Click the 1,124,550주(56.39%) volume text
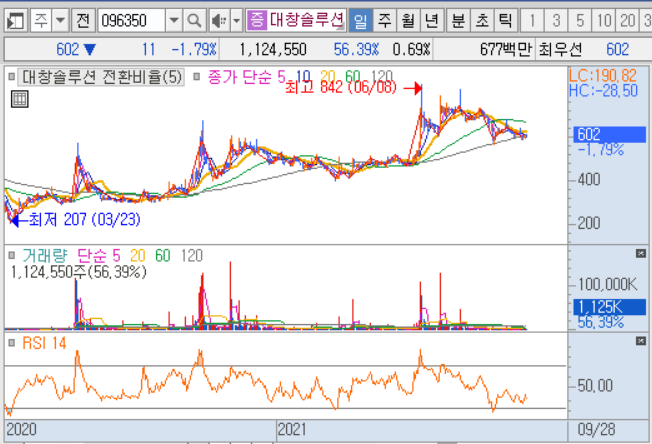The height and width of the screenshot is (444, 652). point(79,272)
